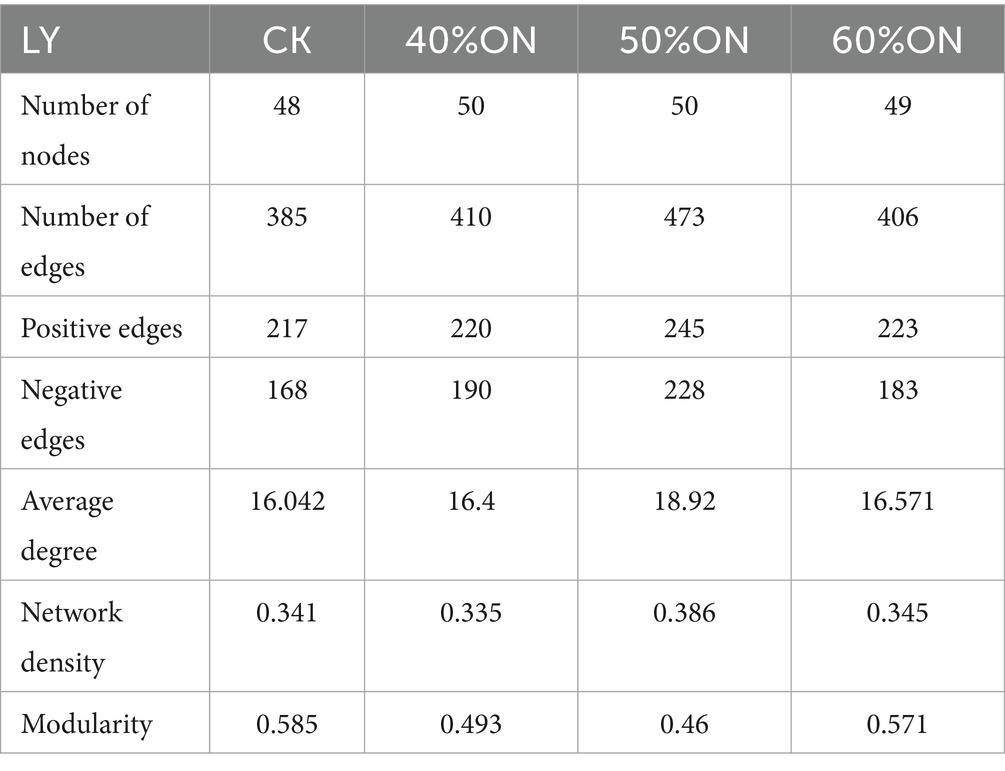Screen dimensions: 1005x771
Task: Select the 190 negative edges cell
Action: pyautogui.click(x=470, y=389)
